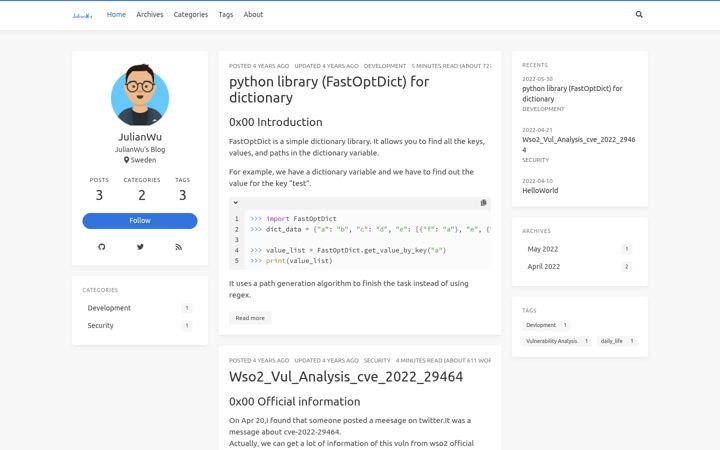Open the Archives nav item
This screenshot has height=450, width=720.
pyautogui.click(x=150, y=15)
